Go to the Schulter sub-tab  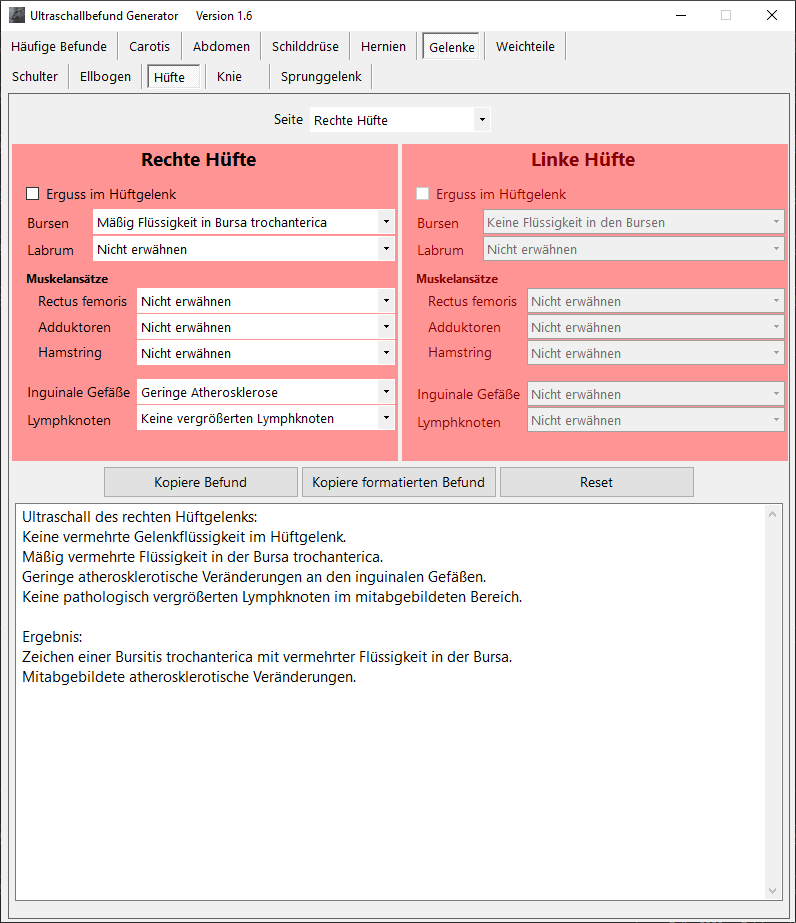tap(35, 77)
